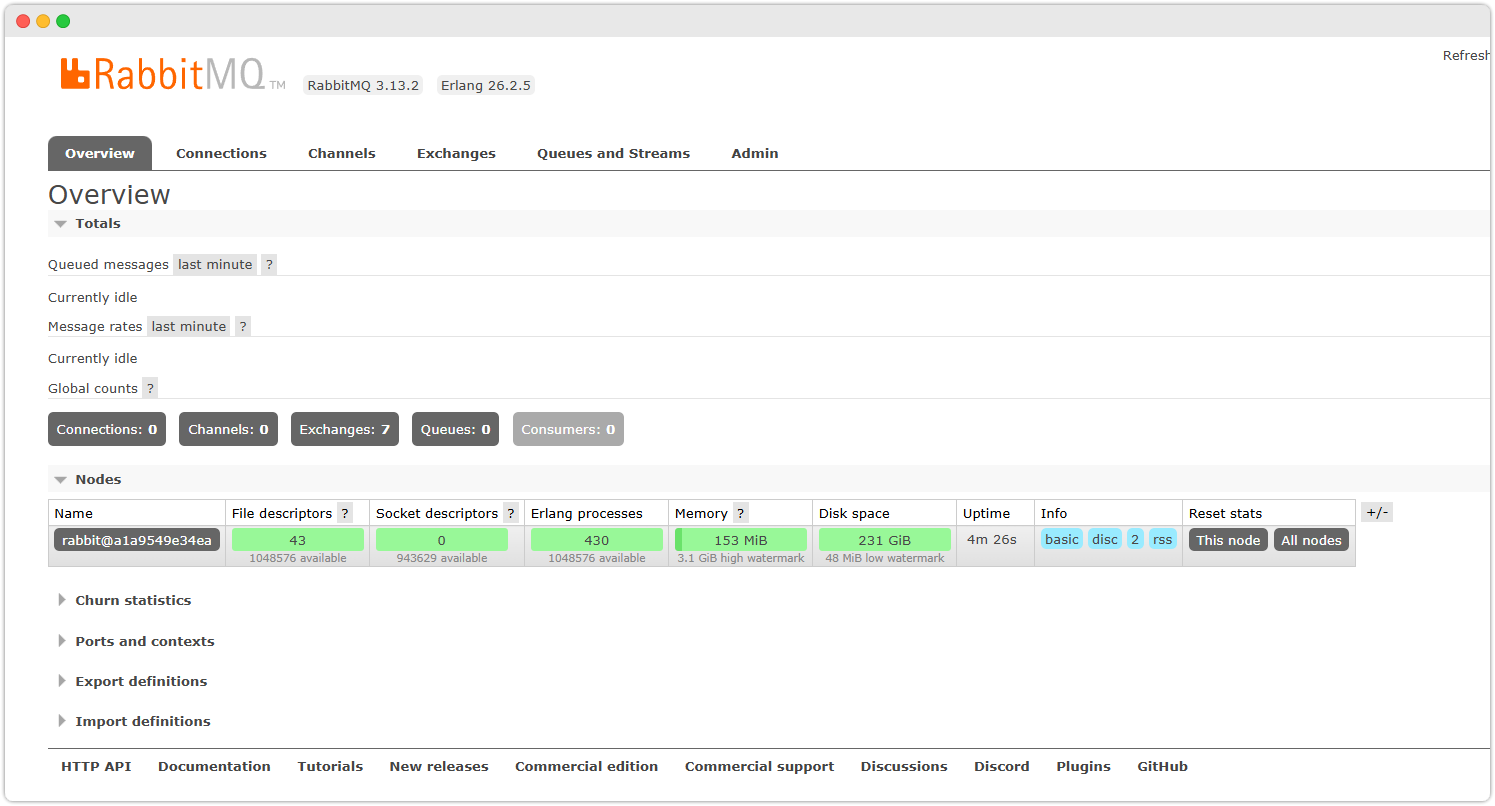1495x806 pixels.
Task: Reset stats for This node
Action: coord(1228,540)
